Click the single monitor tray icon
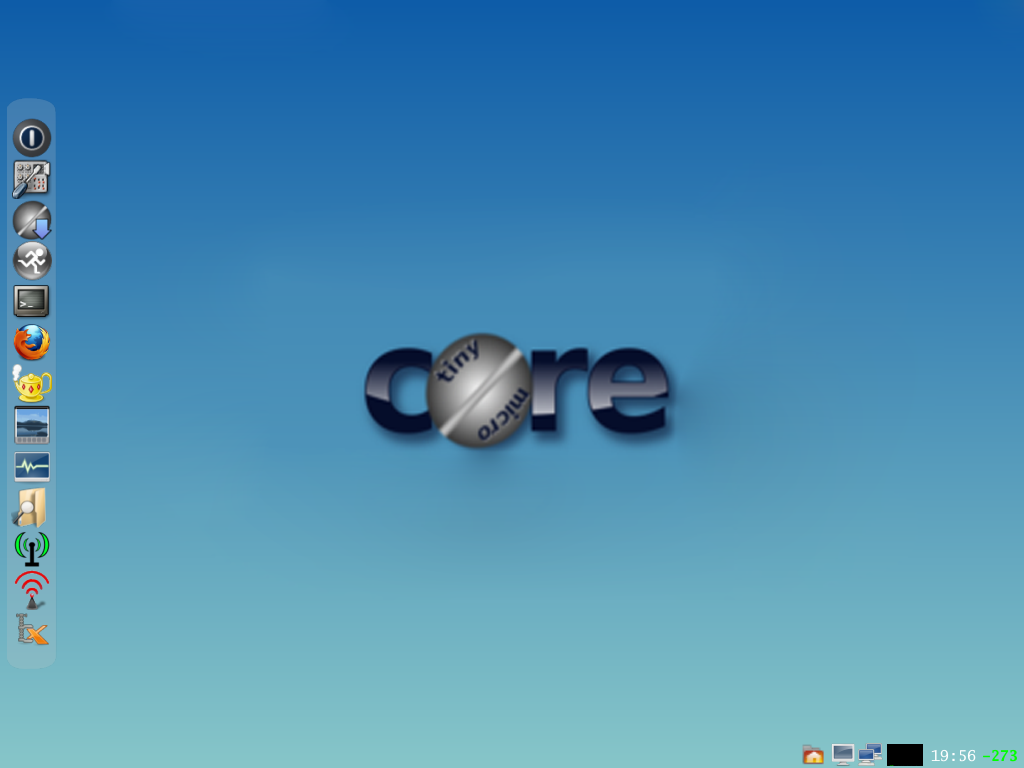 pyautogui.click(x=843, y=755)
